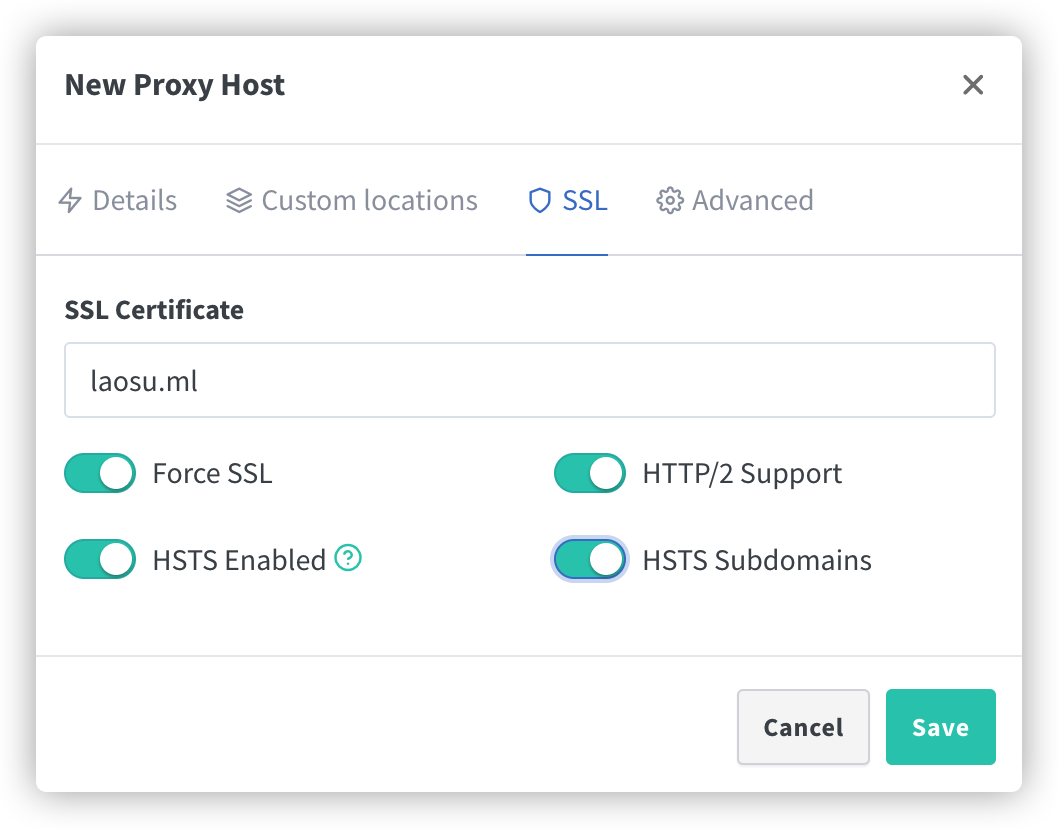
Task: Toggle the HSTS Enabled switch
Action: tap(100, 559)
